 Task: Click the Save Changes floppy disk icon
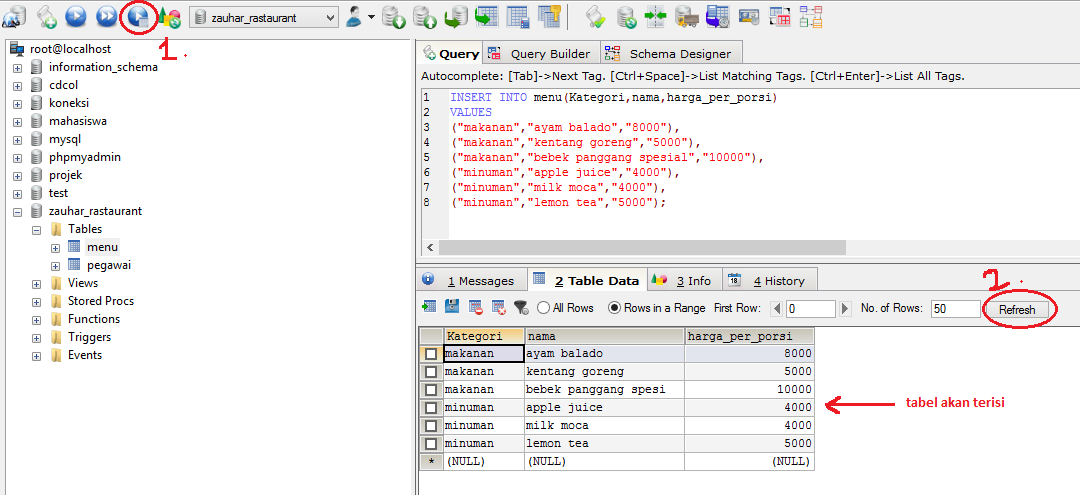tap(453, 307)
